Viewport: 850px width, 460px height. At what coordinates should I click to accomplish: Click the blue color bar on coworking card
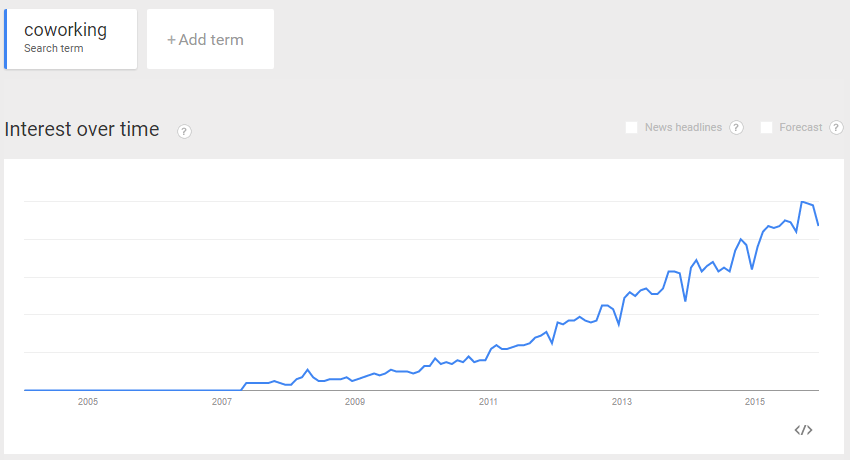coord(5,39)
